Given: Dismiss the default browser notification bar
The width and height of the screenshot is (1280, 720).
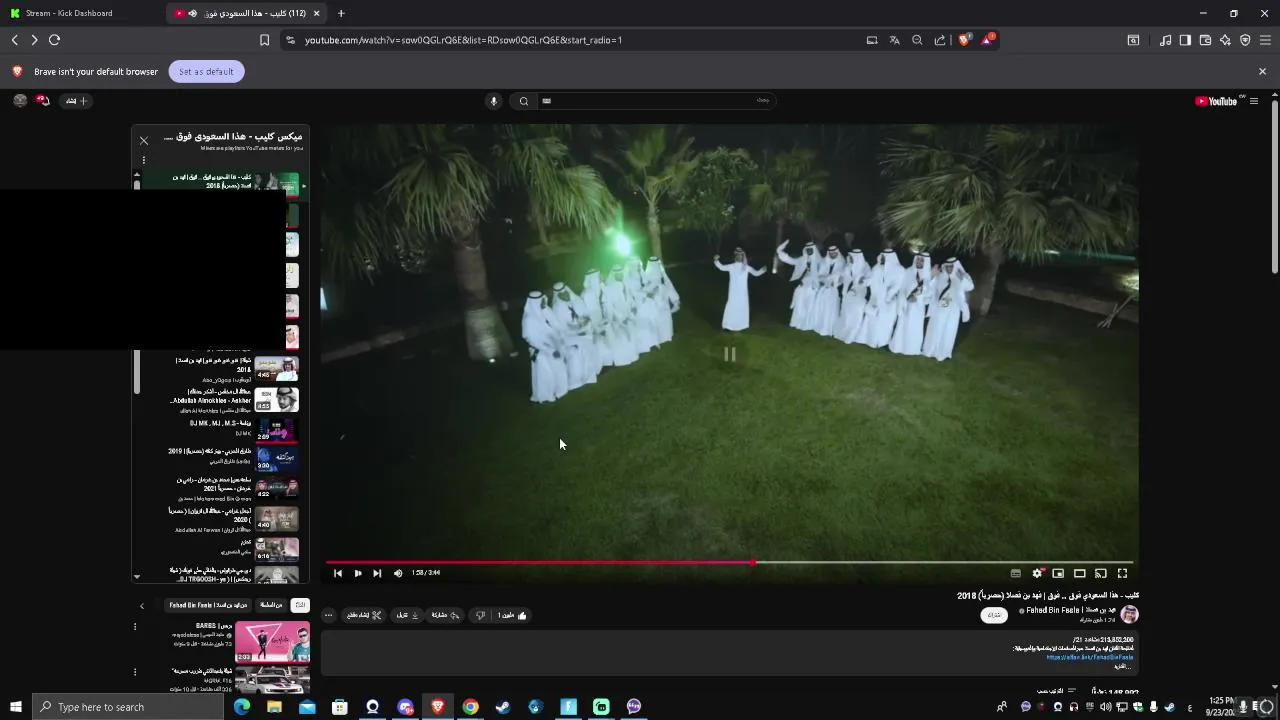Looking at the screenshot, I should (1262, 72).
